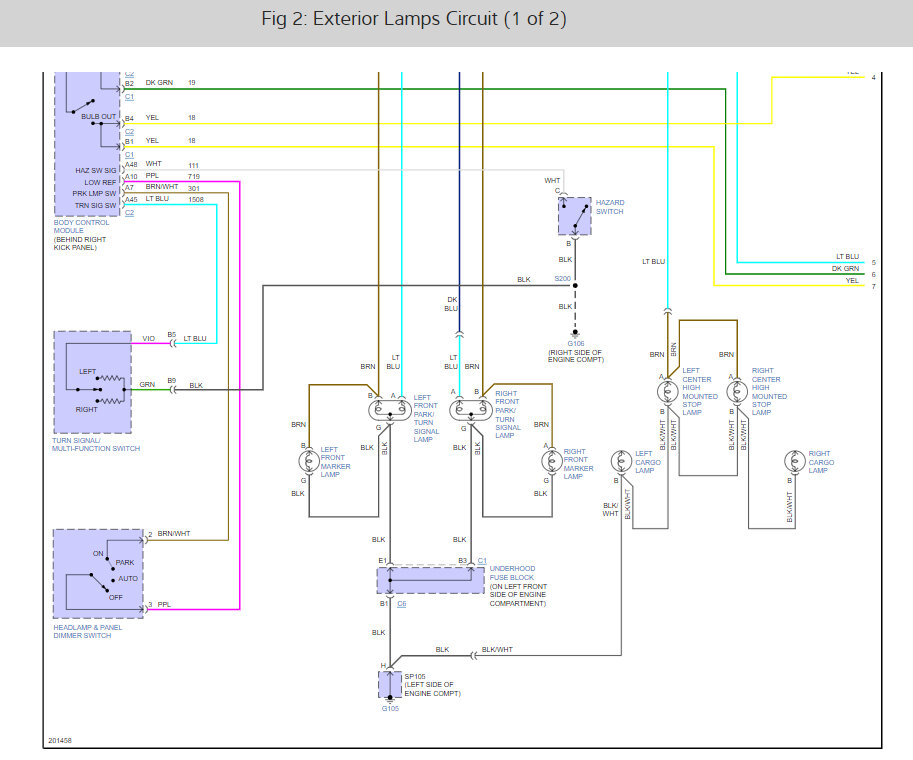Click the BULB OUT label in BCM
Viewport: 913px width, 760px height.
click(x=98, y=116)
